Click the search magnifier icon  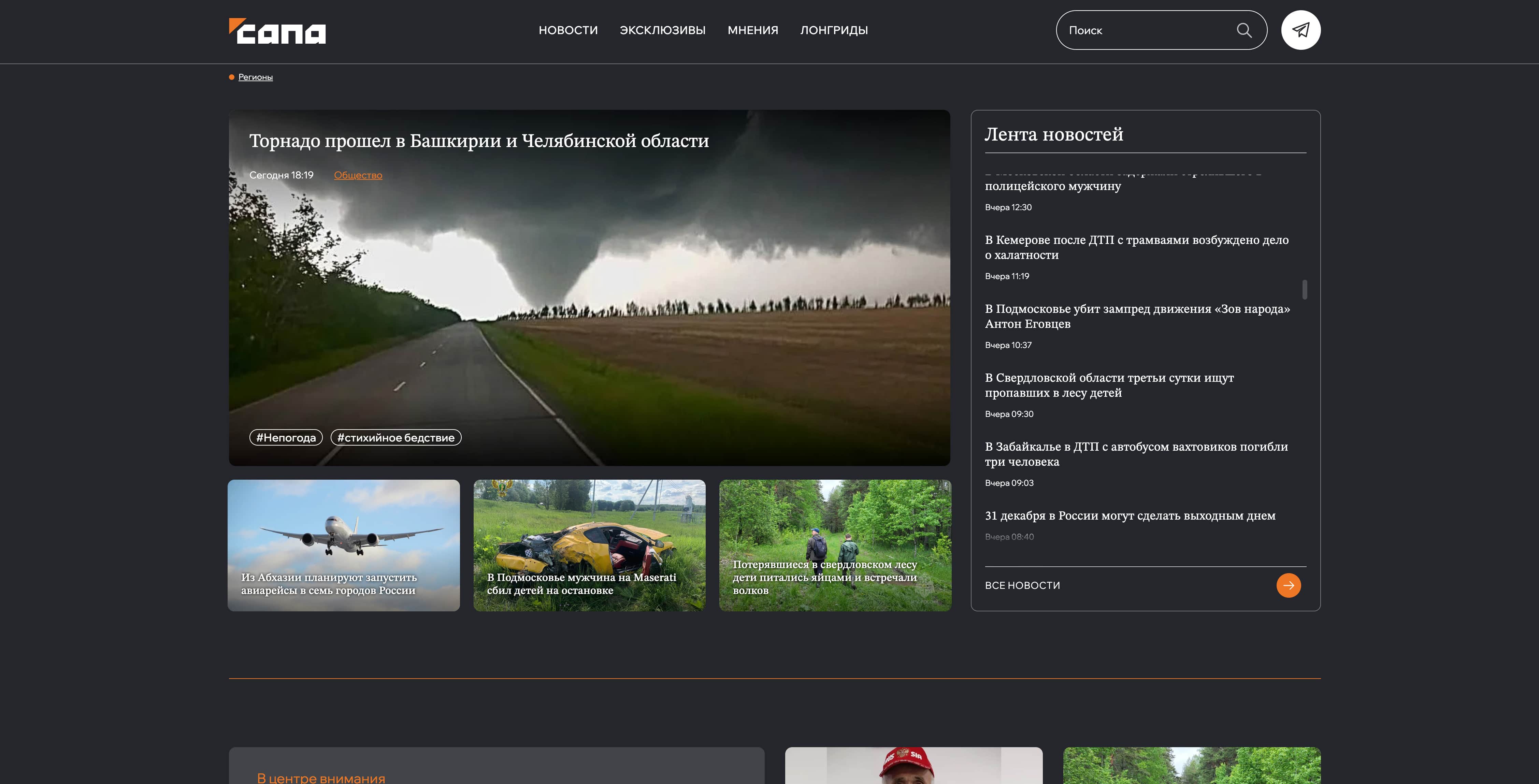coord(1244,30)
